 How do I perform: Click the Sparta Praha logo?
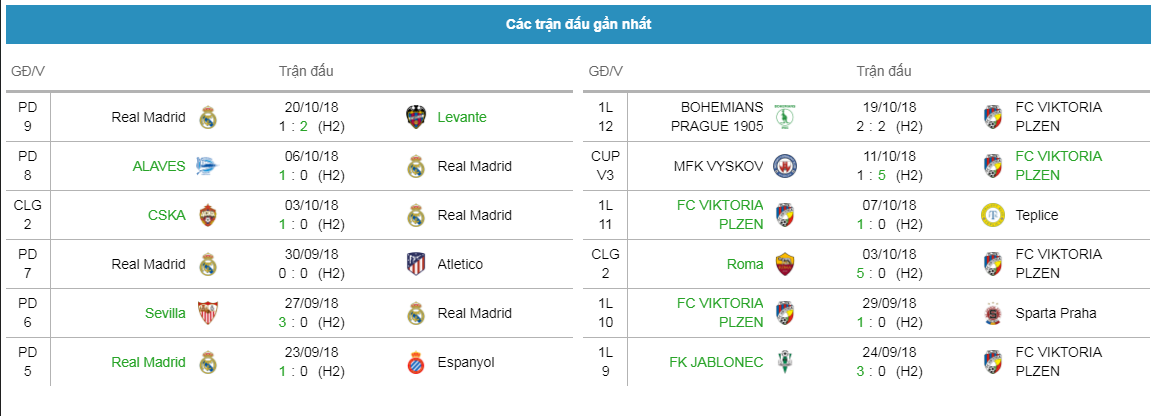tap(994, 313)
